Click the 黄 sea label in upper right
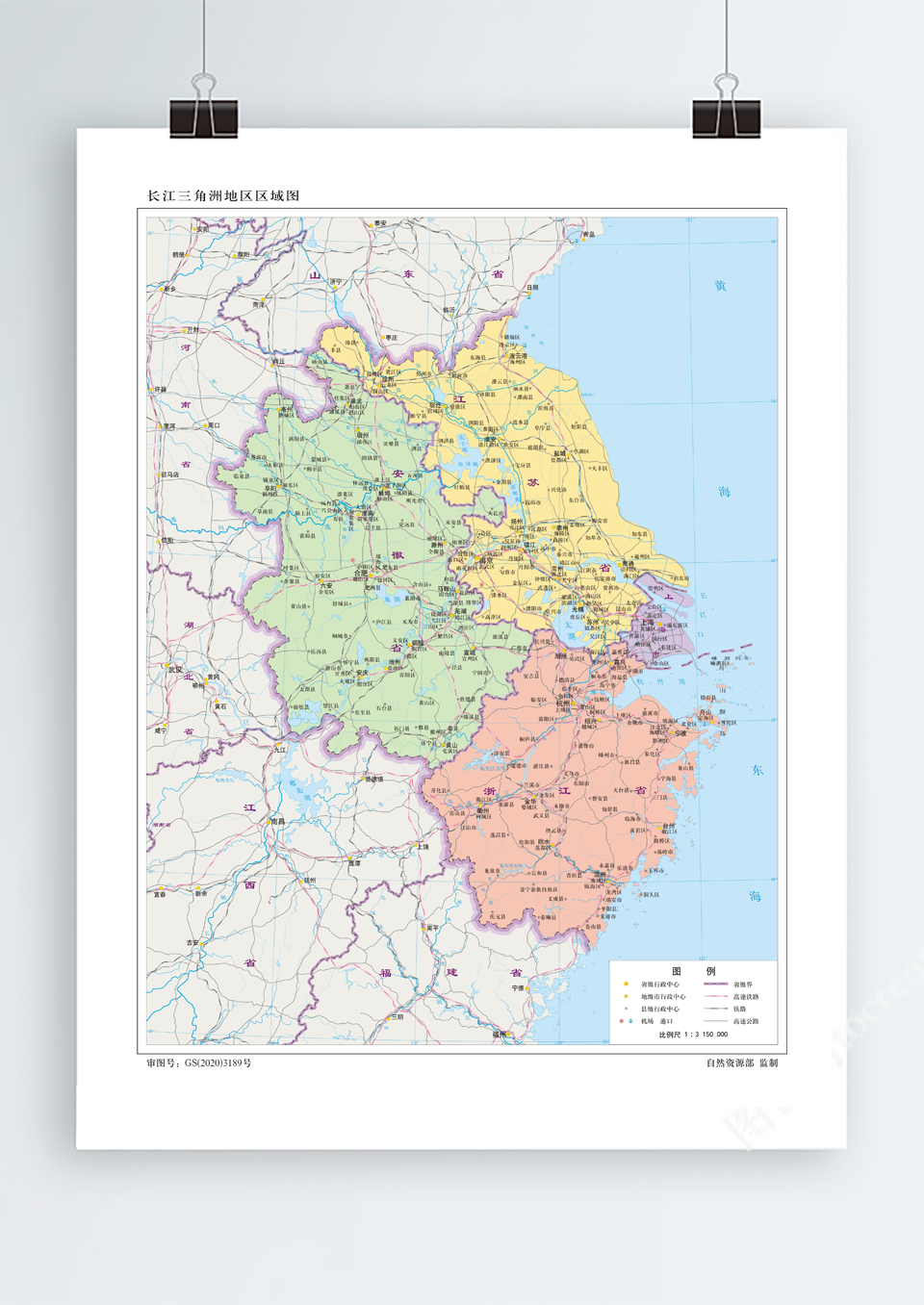 (720, 286)
